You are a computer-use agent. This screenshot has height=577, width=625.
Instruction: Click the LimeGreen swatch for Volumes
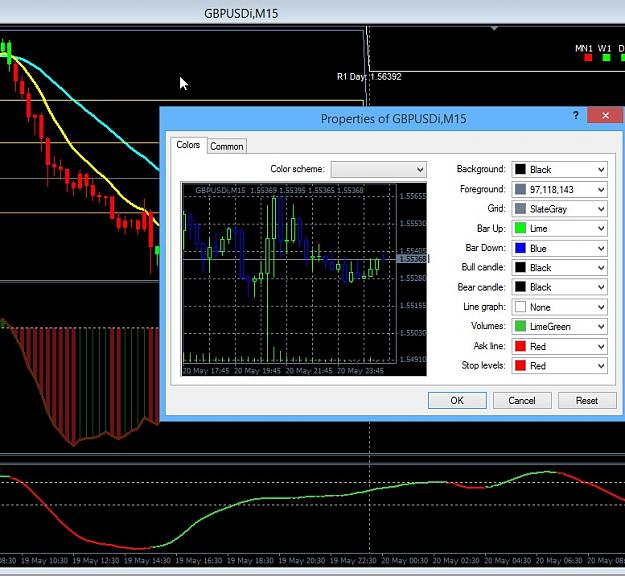520,326
